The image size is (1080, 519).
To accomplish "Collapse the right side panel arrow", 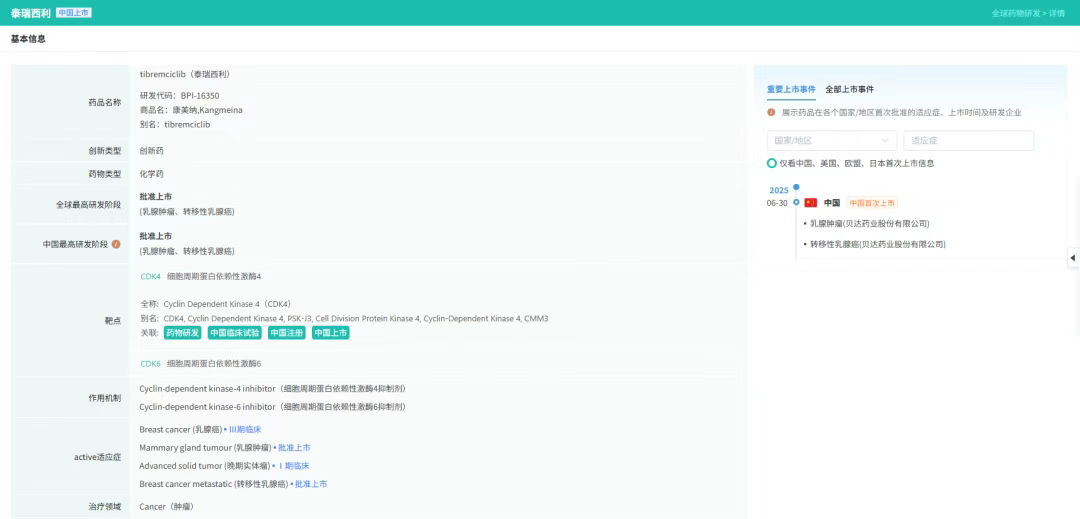I will [x=1073, y=257].
